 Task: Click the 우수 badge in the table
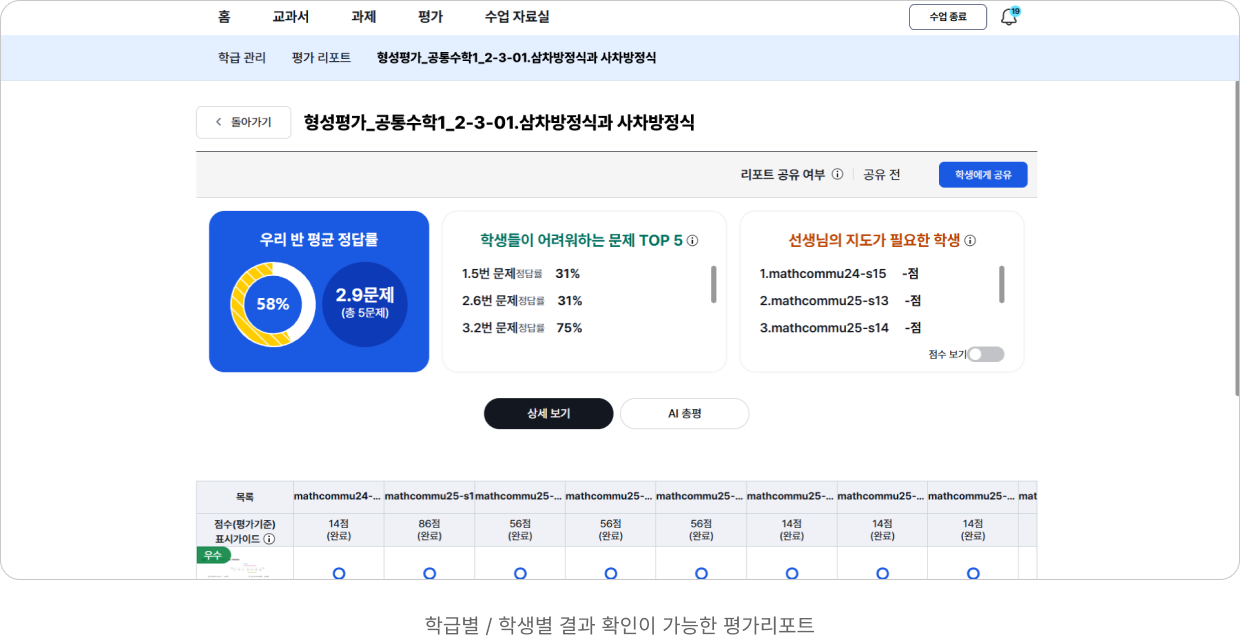pyautogui.click(x=213, y=555)
